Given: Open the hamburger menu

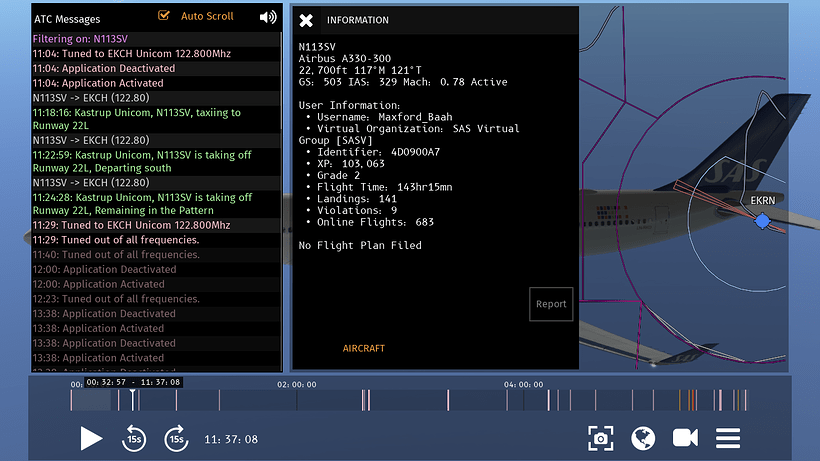Looking at the screenshot, I should point(727,438).
